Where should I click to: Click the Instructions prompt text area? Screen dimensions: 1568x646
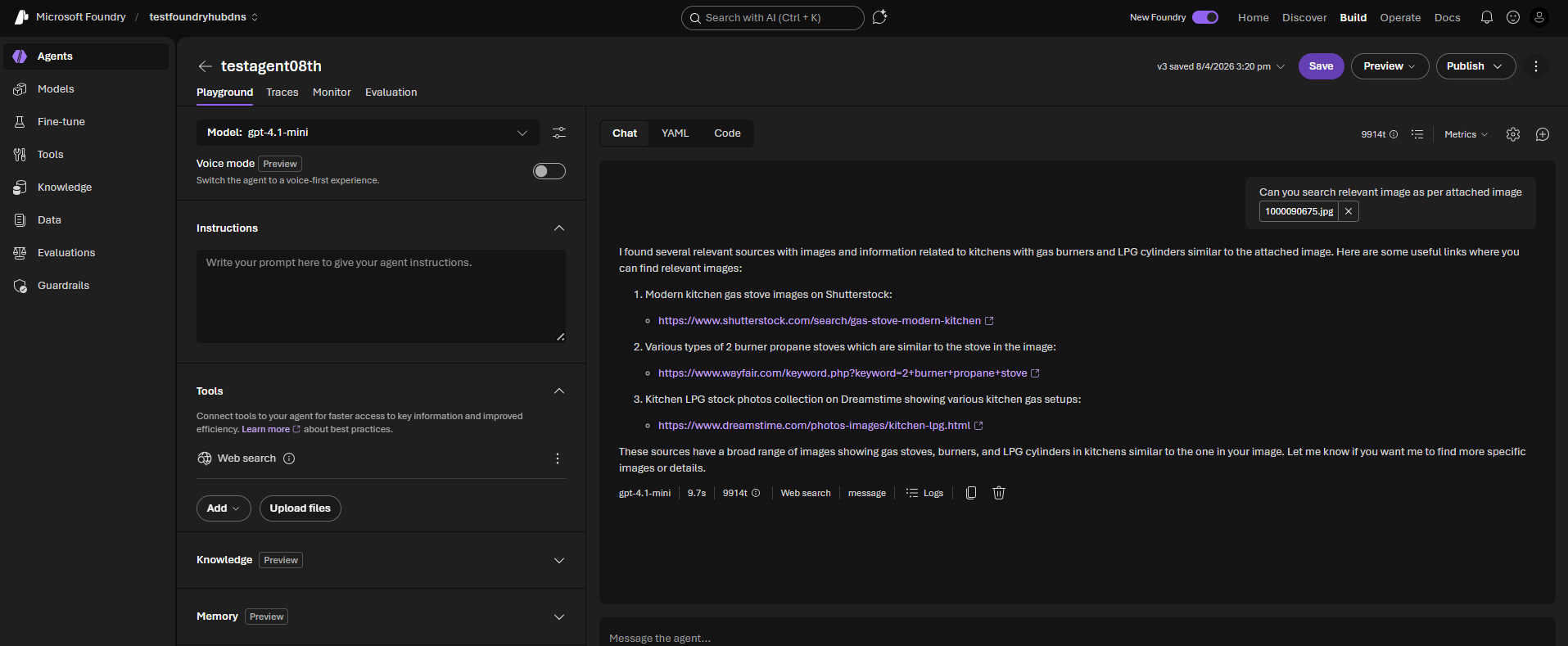(381, 296)
